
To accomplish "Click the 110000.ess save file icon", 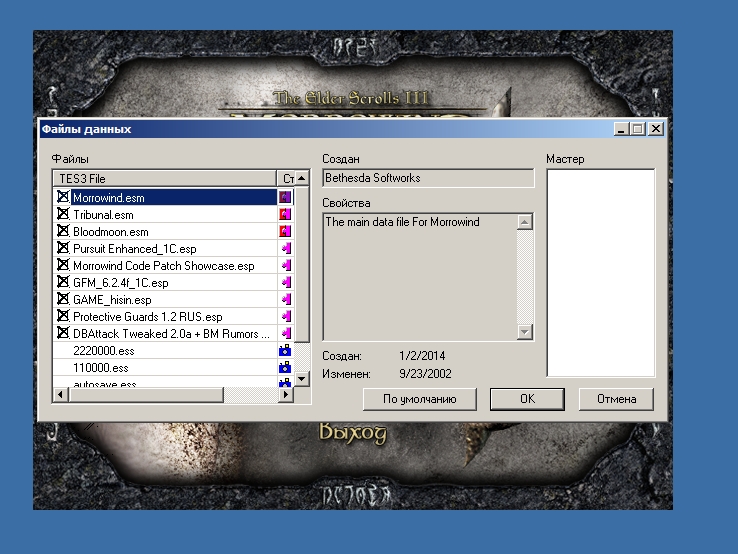I will pyautogui.click(x=285, y=367).
